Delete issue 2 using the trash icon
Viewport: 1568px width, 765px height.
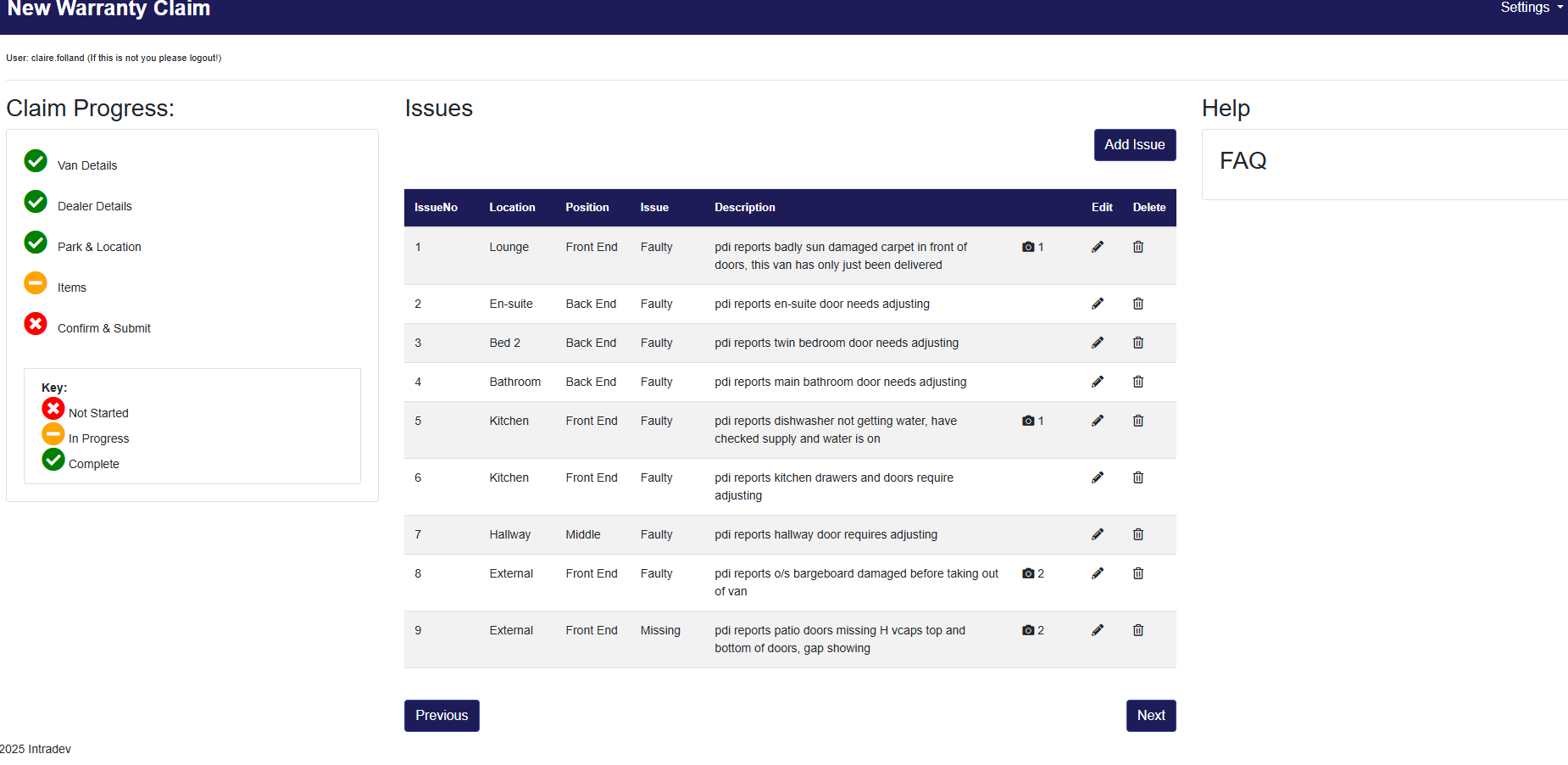coord(1137,304)
